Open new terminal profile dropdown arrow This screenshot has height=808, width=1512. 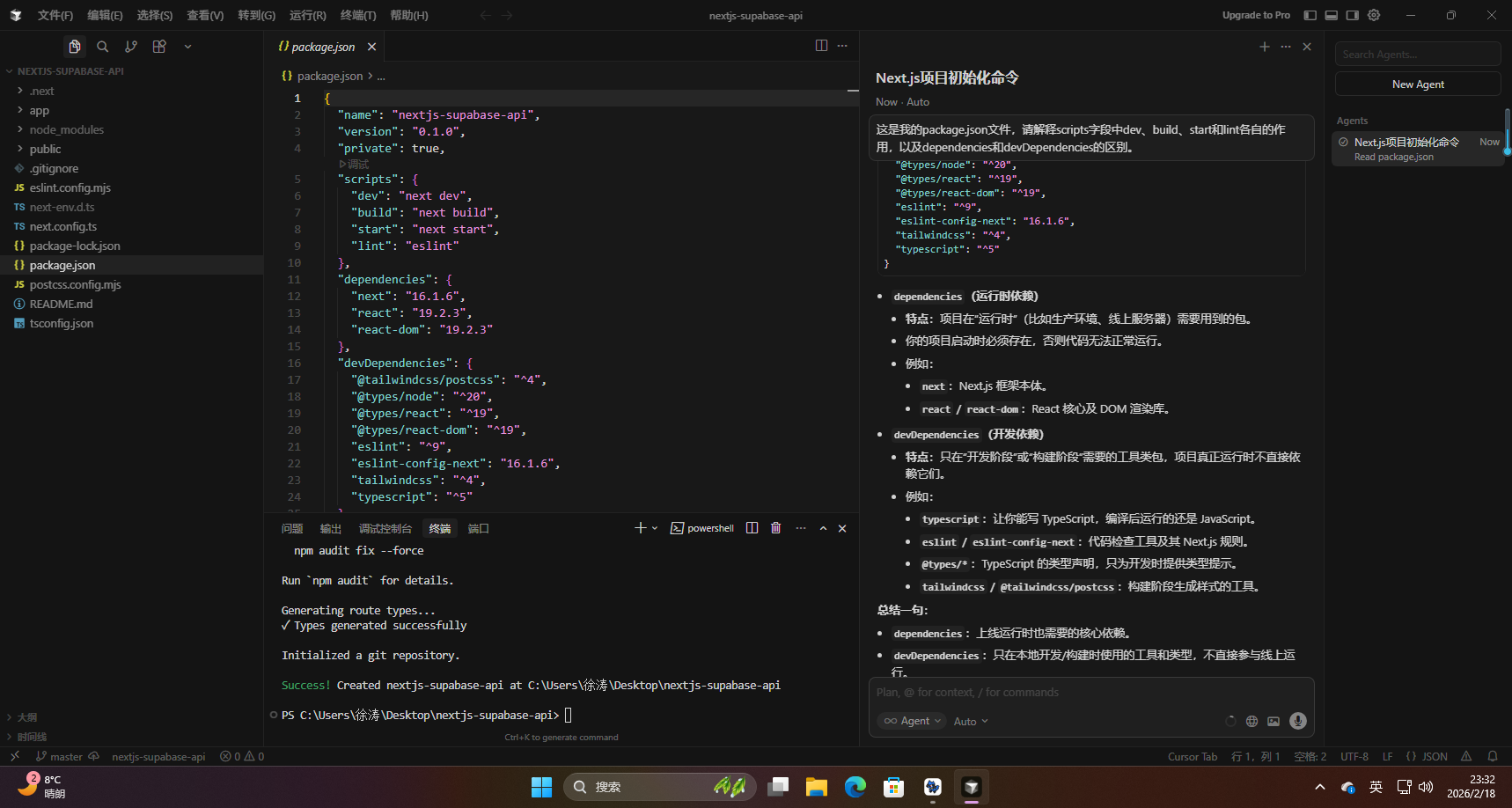655,528
